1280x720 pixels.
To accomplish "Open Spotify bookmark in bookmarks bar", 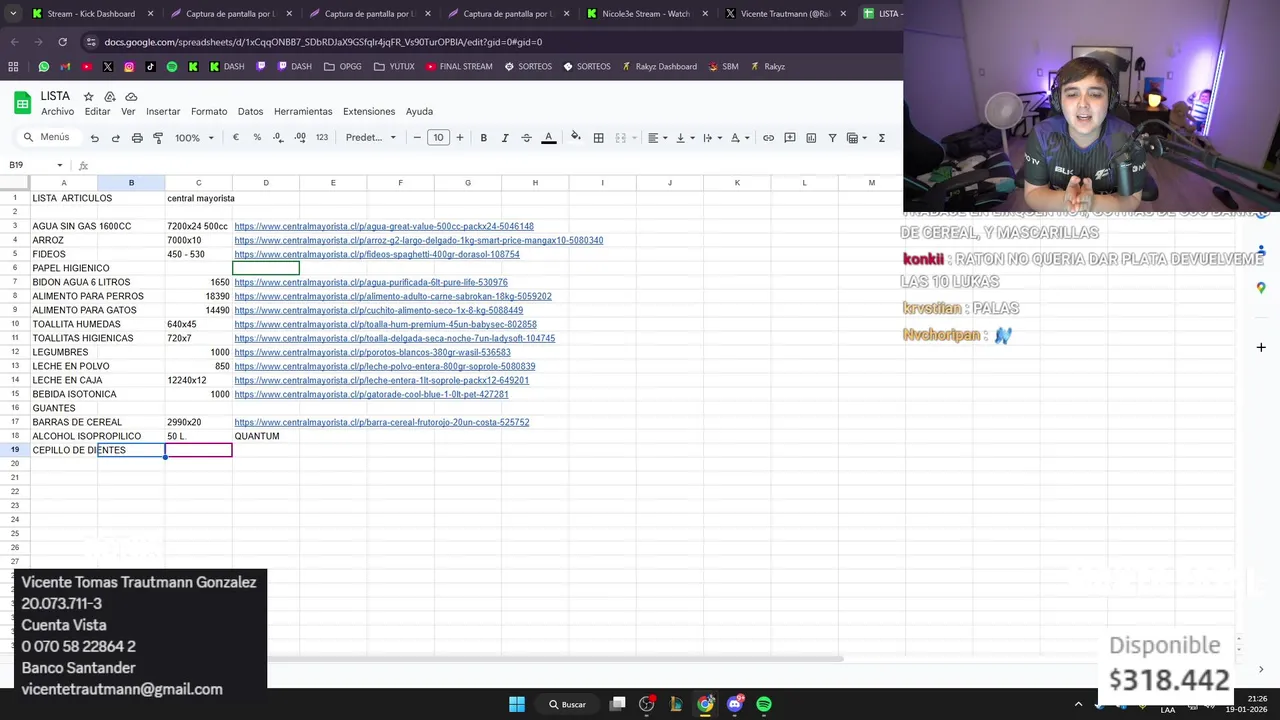I will (172, 67).
